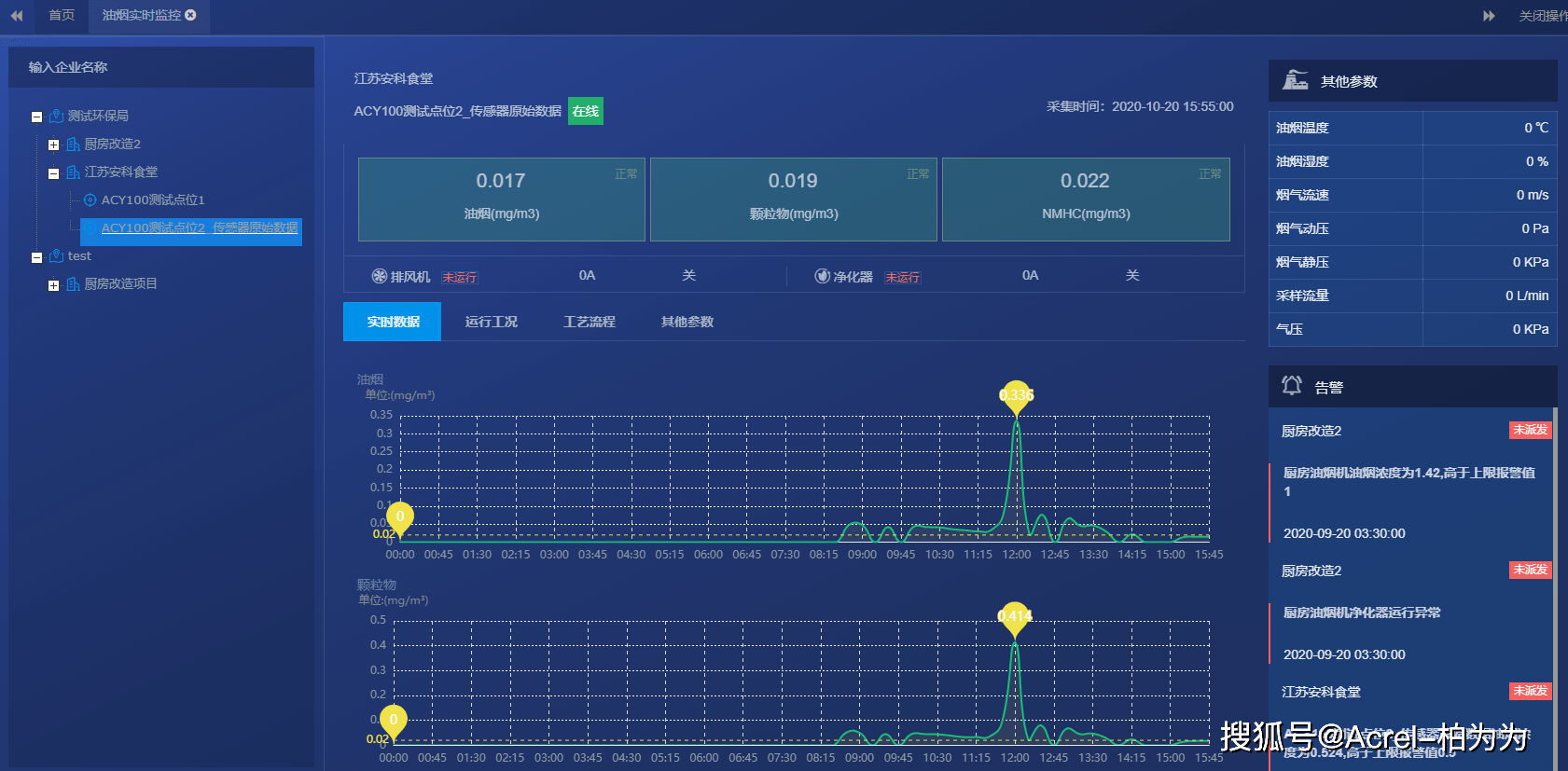
Task: Switch to the 运行工况 tab
Action: coord(491,322)
